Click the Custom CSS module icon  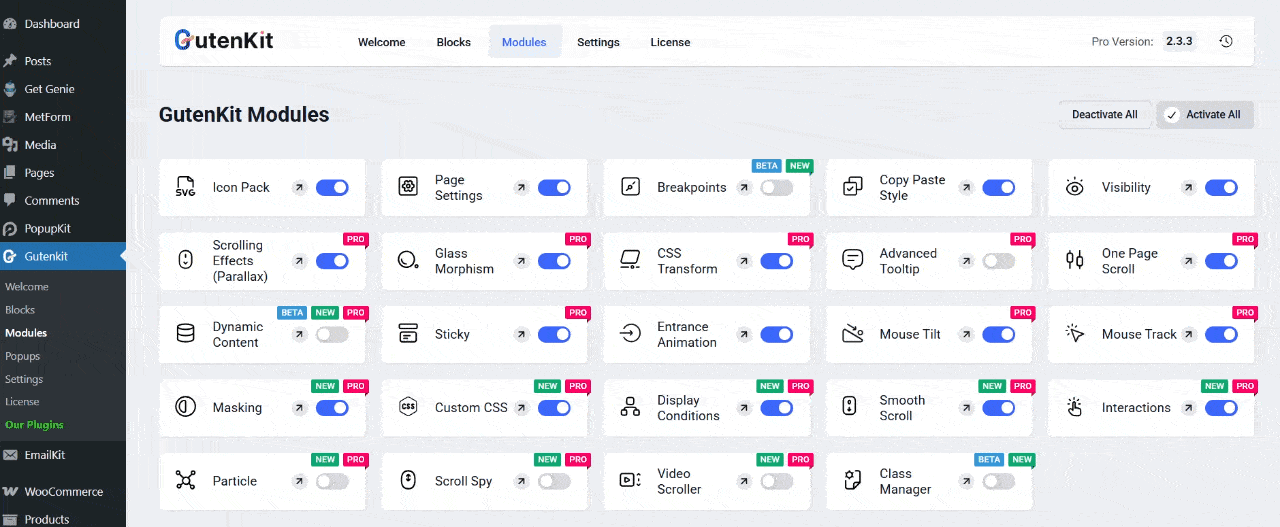pos(407,407)
